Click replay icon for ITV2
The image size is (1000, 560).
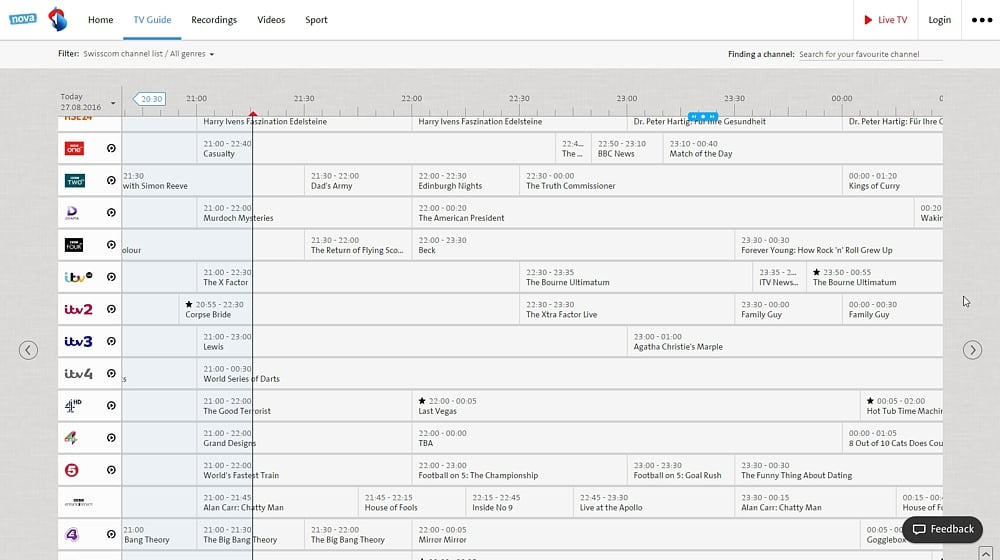pos(111,309)
